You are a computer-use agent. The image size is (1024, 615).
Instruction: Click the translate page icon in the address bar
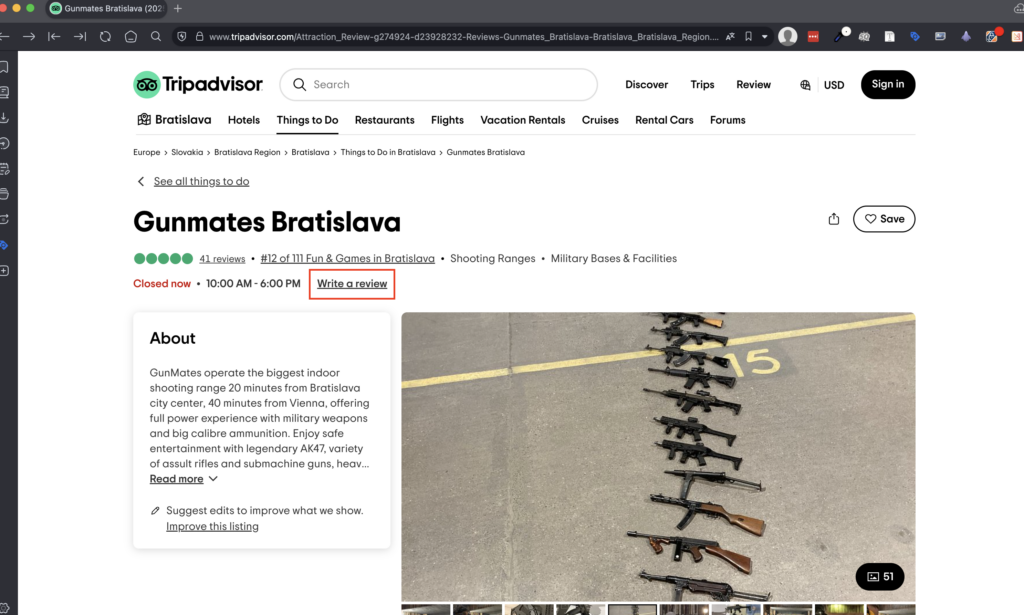pos(730,37)
